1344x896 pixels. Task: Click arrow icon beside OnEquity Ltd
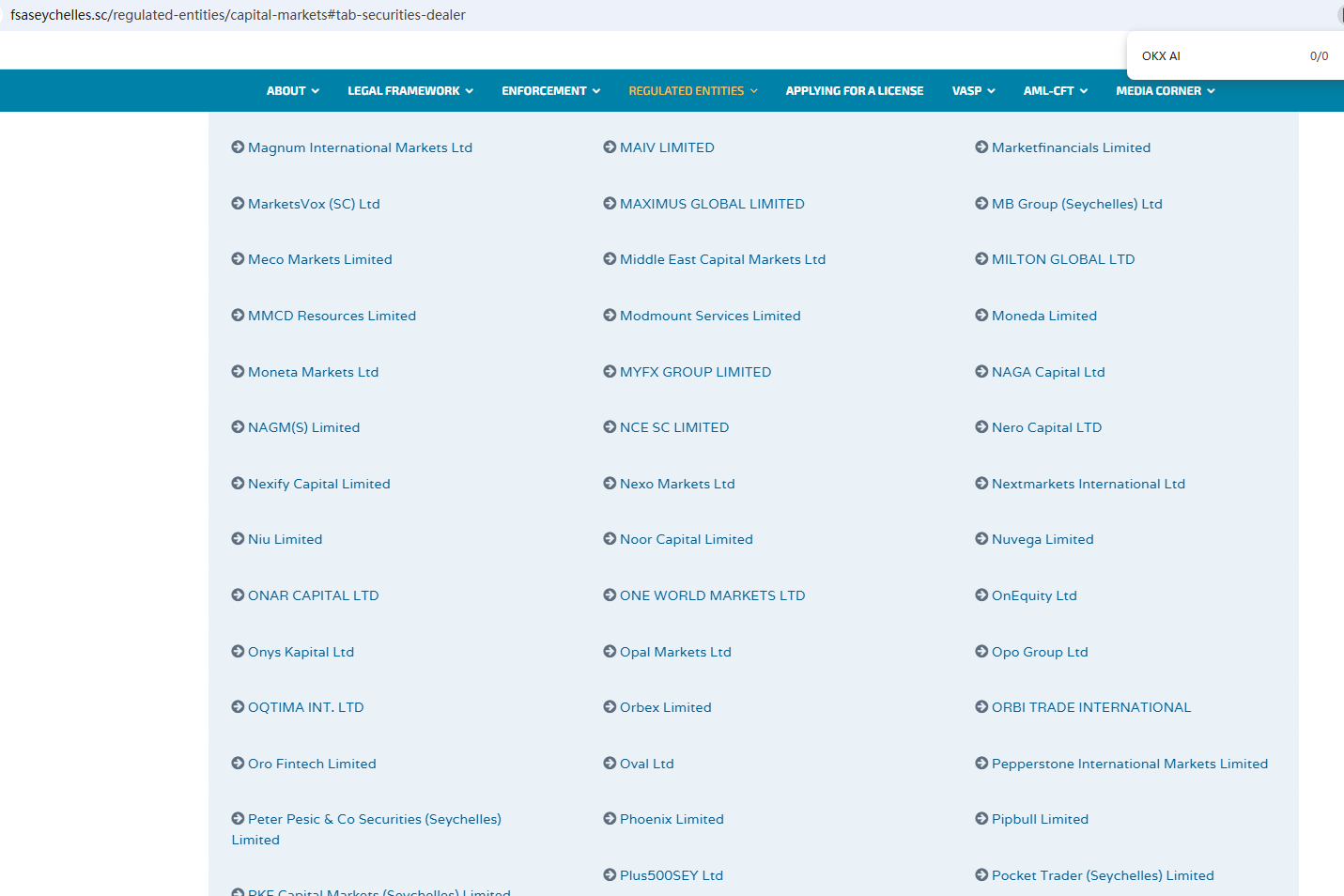981,595
